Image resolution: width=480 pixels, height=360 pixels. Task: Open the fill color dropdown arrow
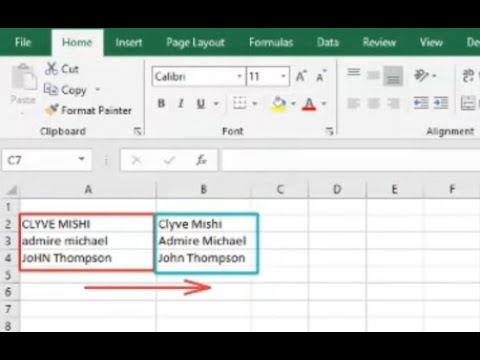tap(293, 104)
